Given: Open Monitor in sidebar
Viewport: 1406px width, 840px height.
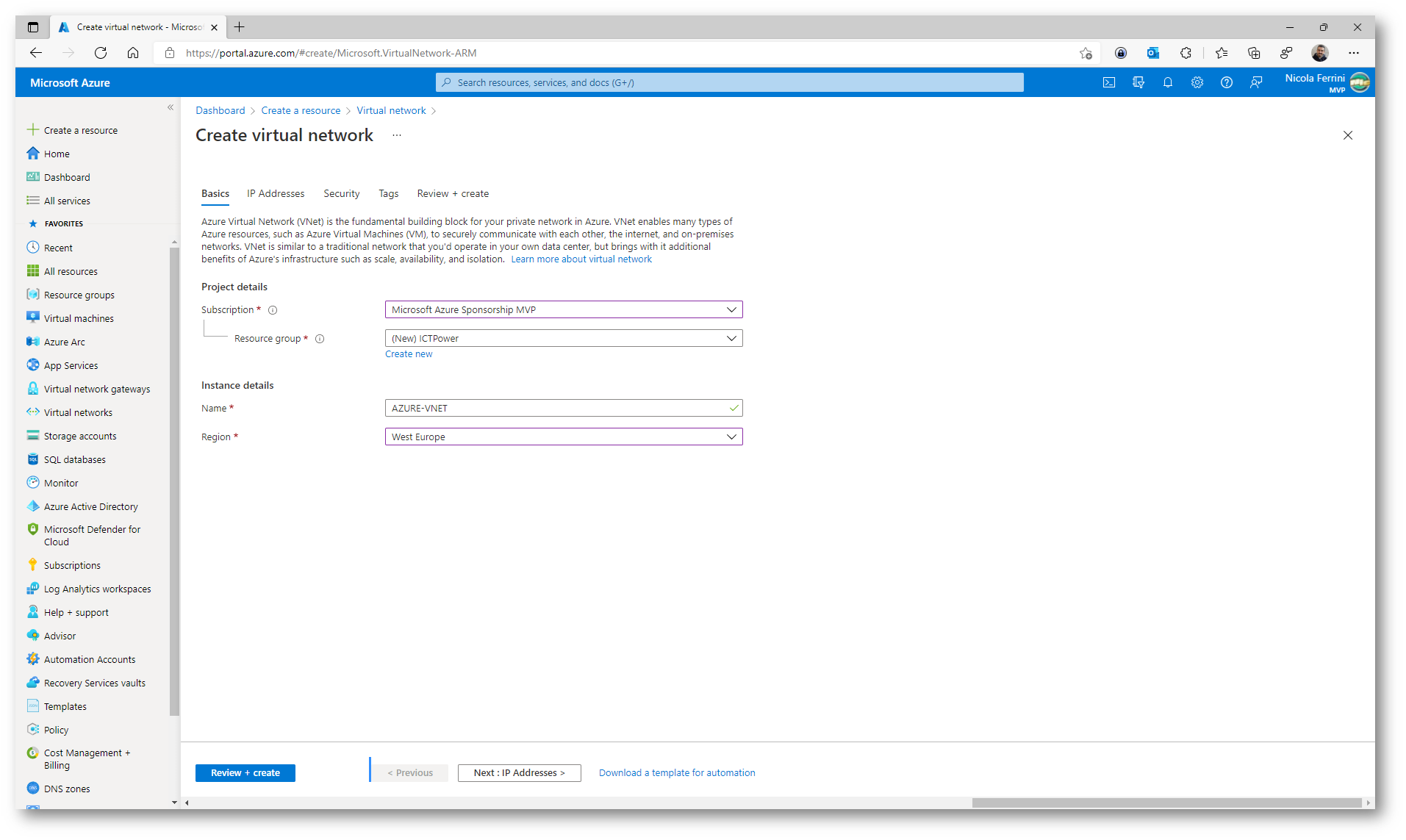Looking at the screenshot, I should (x=61, y=483).
